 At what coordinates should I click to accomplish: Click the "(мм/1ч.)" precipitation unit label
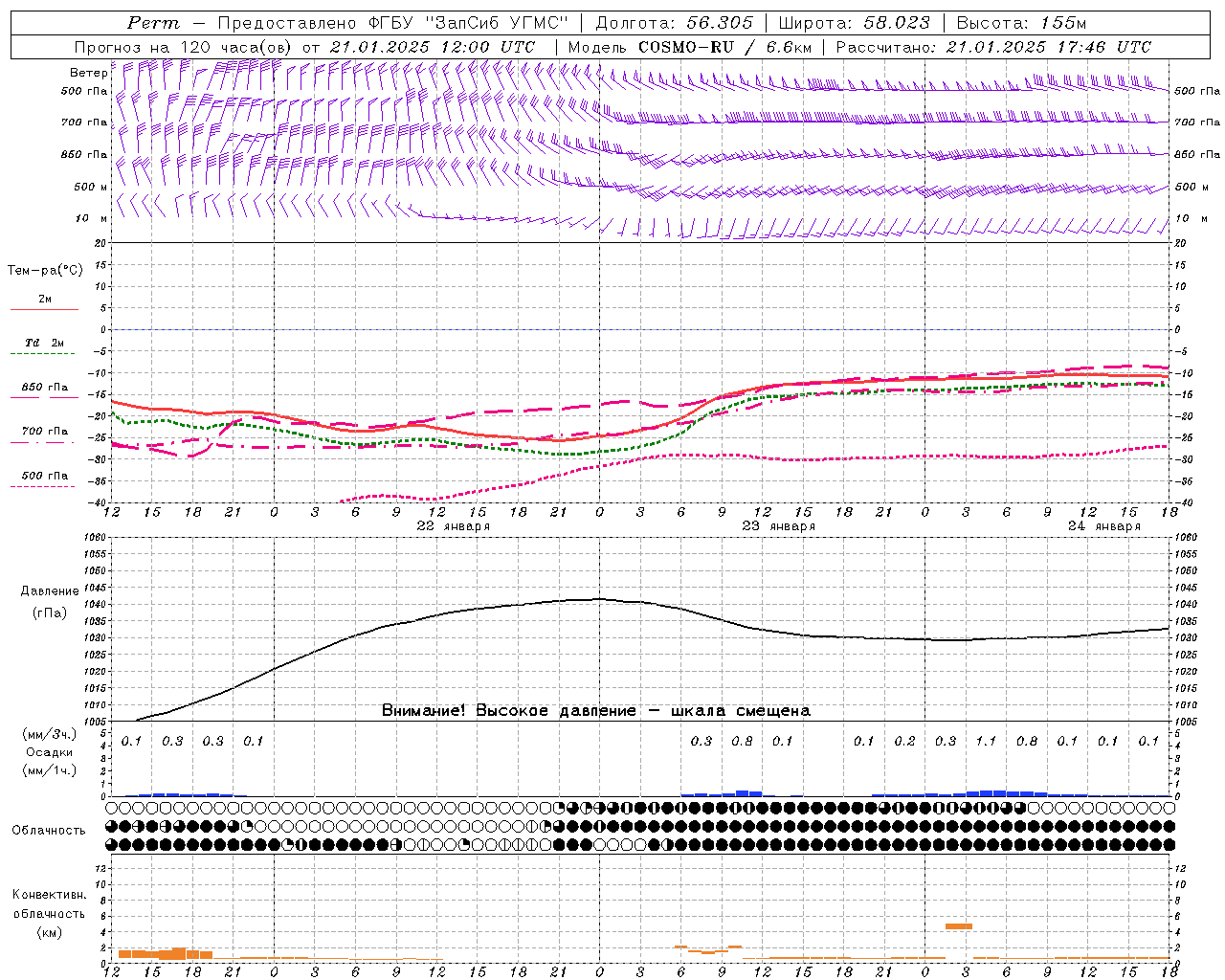coord(50,770)
